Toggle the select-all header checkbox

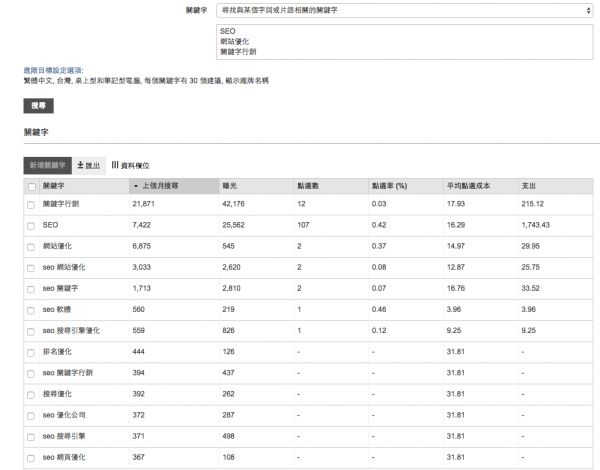[x=32, y=186]
